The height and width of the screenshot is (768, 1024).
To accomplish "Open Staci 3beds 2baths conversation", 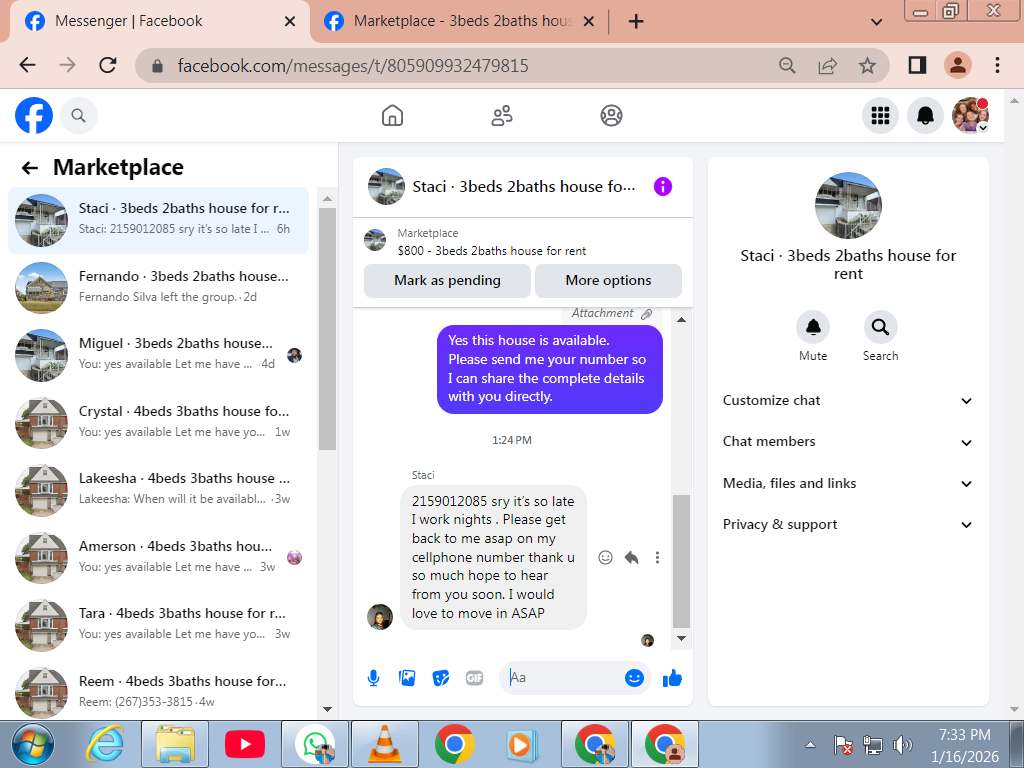I will [158, 220].
